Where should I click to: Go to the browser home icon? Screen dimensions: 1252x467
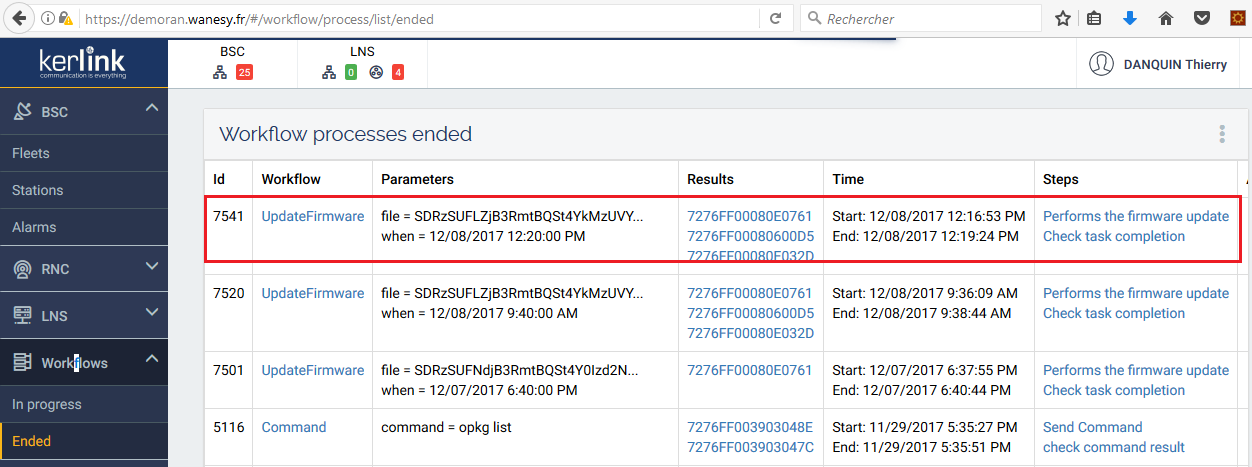(x=1165, y=19)
